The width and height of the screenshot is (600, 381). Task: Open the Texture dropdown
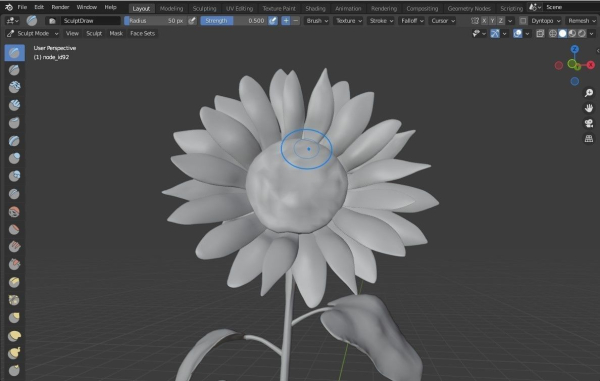coord(349,21)
